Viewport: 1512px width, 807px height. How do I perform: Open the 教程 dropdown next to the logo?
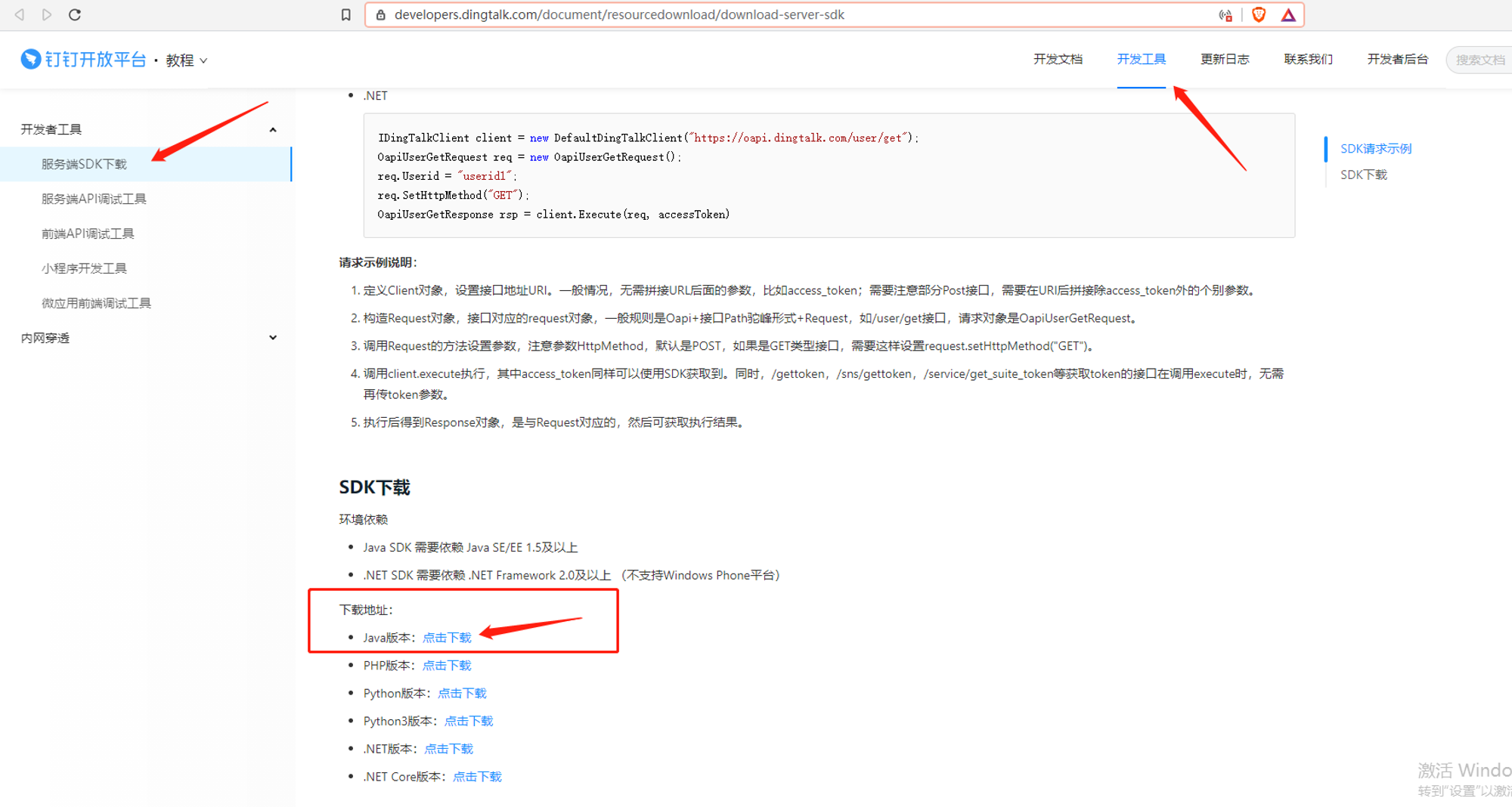pos(187,60)
